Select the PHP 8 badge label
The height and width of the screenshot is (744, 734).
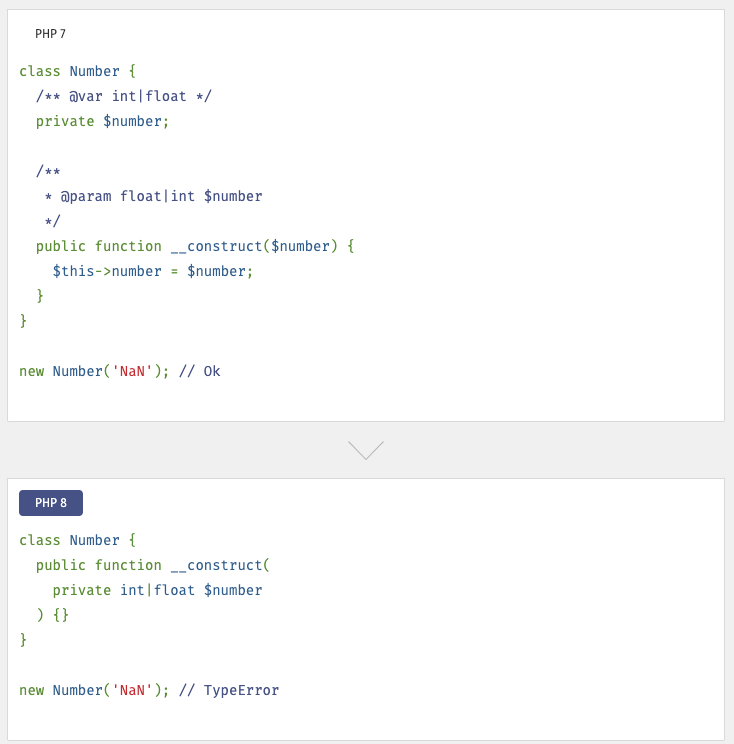pos(51,503)
